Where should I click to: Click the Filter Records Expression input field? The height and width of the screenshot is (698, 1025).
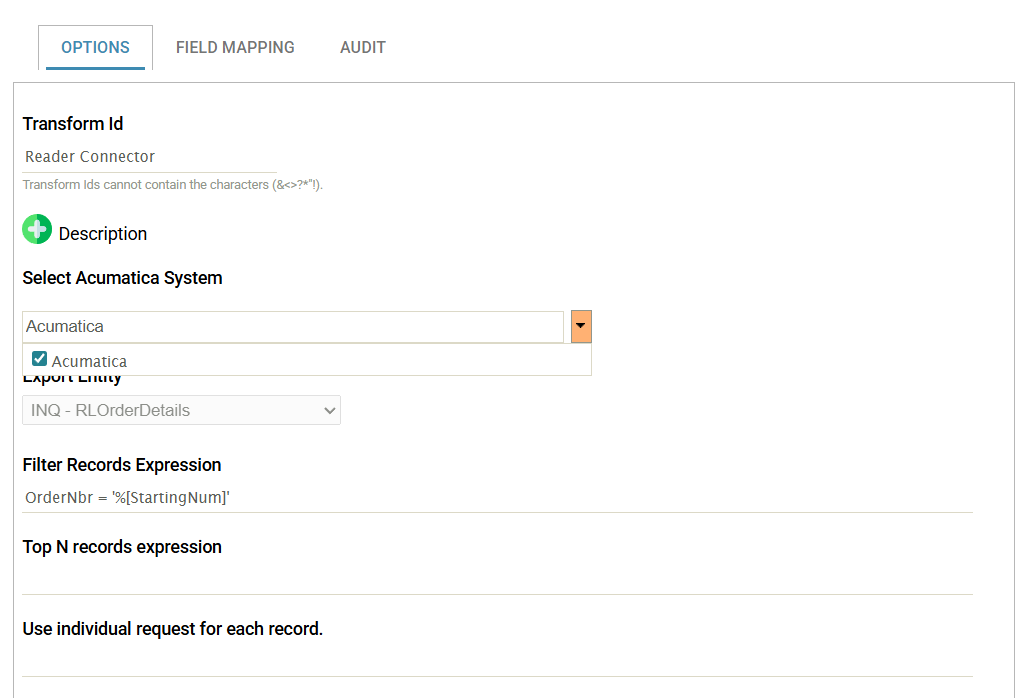click(497, 497)
